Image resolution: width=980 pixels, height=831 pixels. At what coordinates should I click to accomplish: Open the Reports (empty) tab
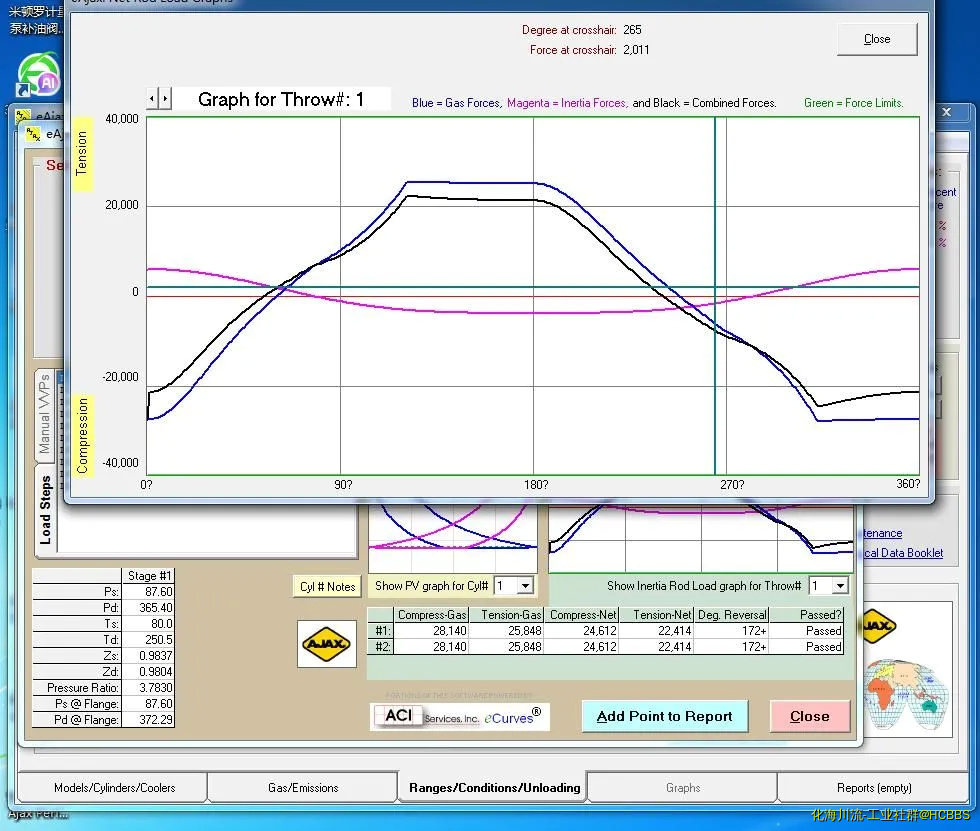(873, 788)
